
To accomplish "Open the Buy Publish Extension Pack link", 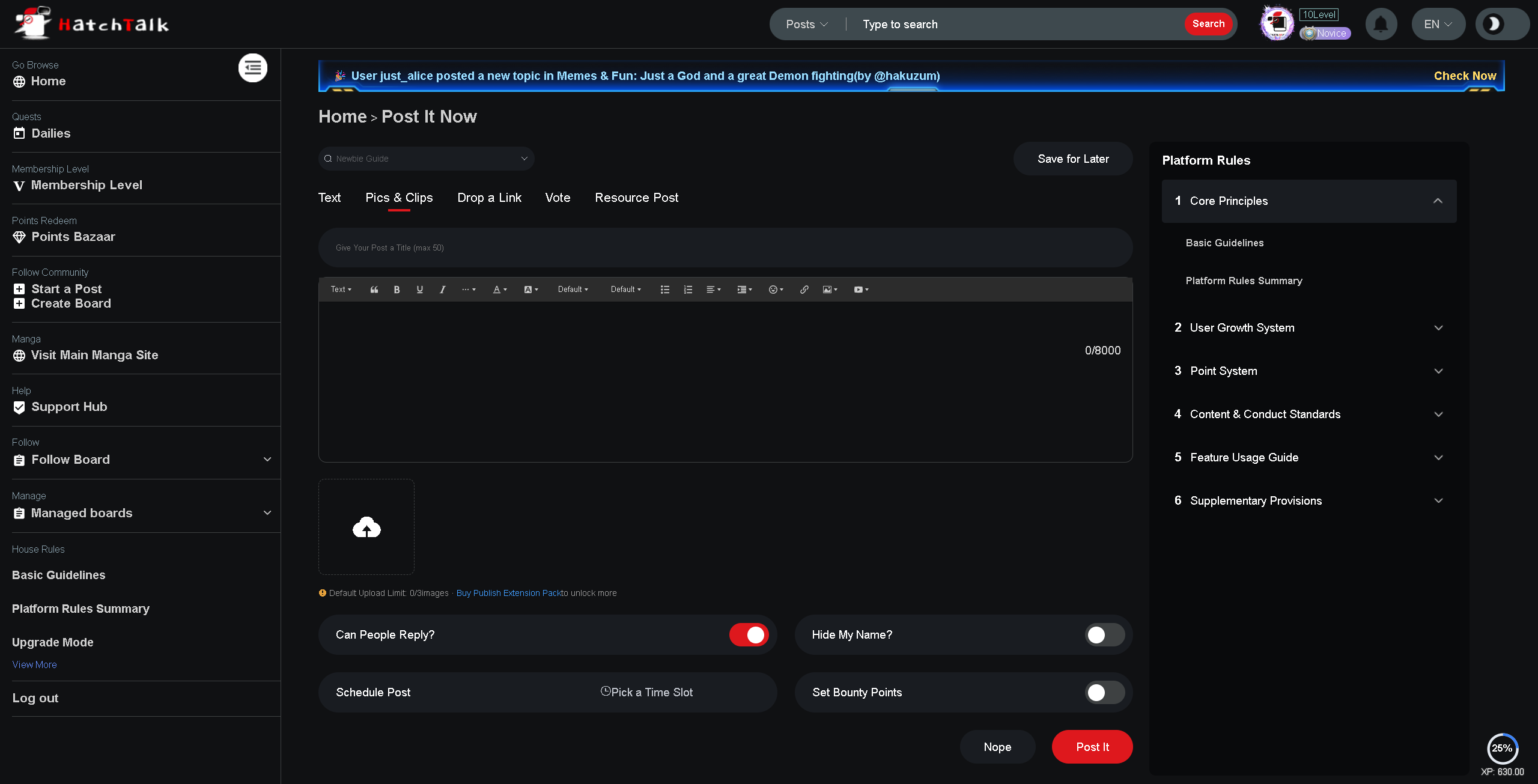I will [x=508, y=593].
